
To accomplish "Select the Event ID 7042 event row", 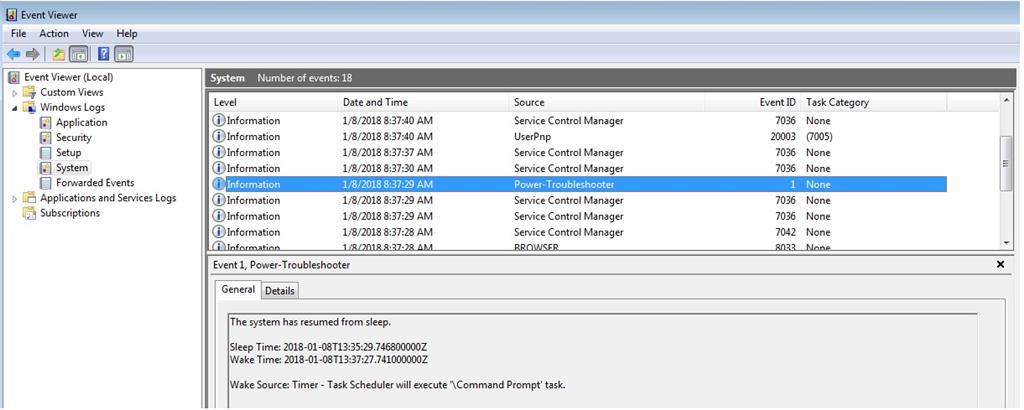I will [578, 232].
